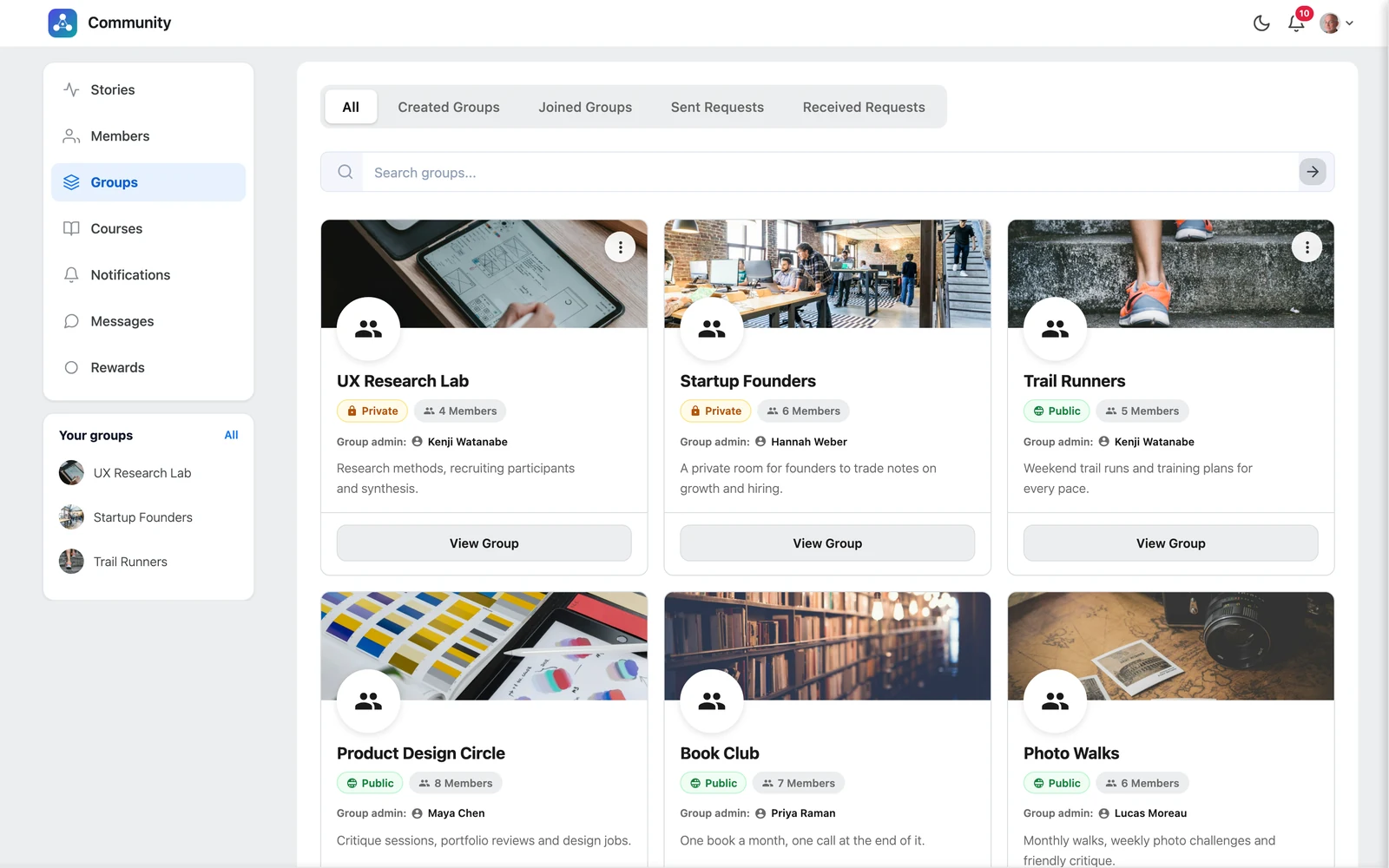Click the Startup Founders cover image
This screenshot has width=1389, height=868.
pos(827,273)
